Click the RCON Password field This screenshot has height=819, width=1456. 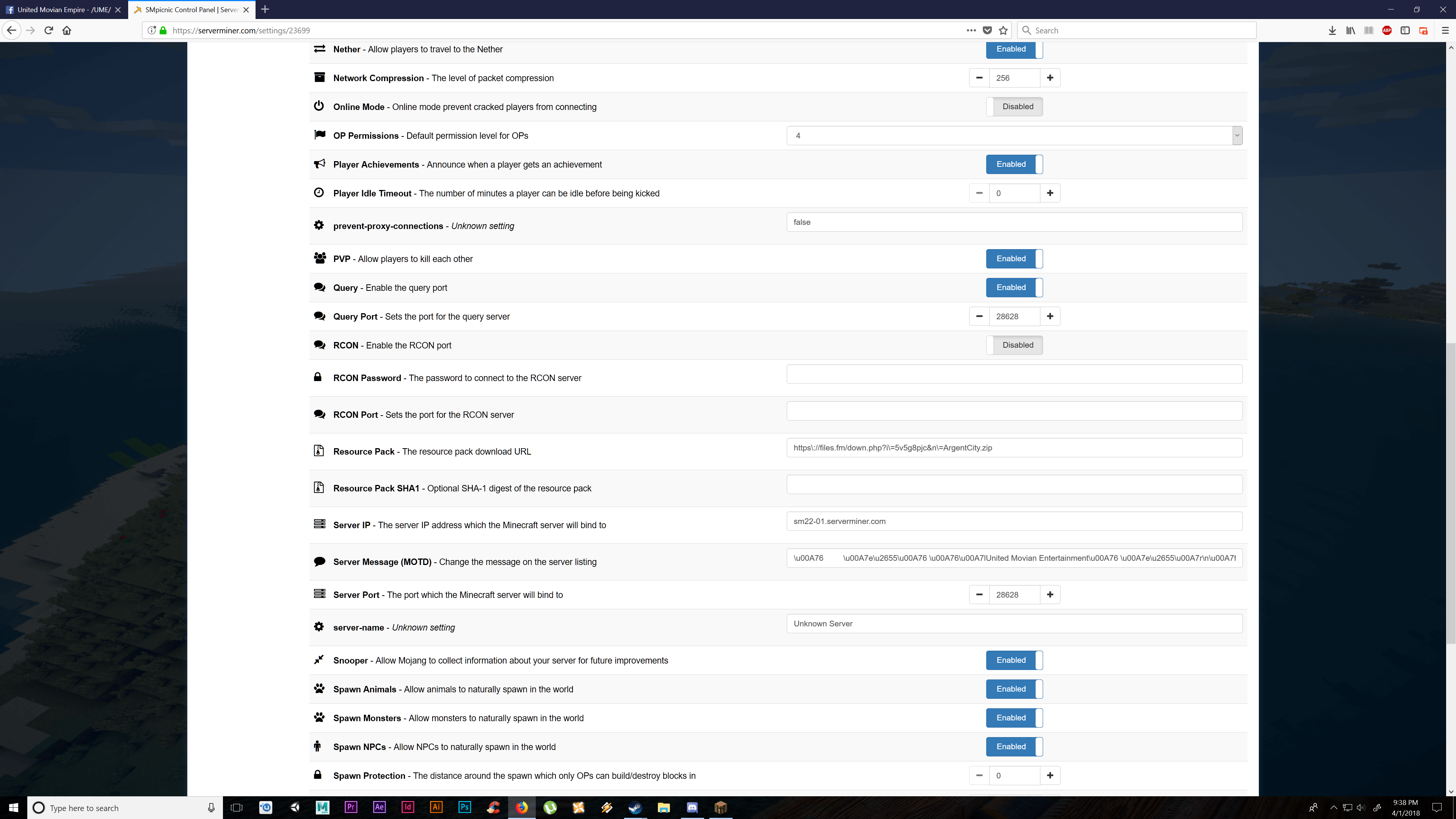coord(1014,374)
